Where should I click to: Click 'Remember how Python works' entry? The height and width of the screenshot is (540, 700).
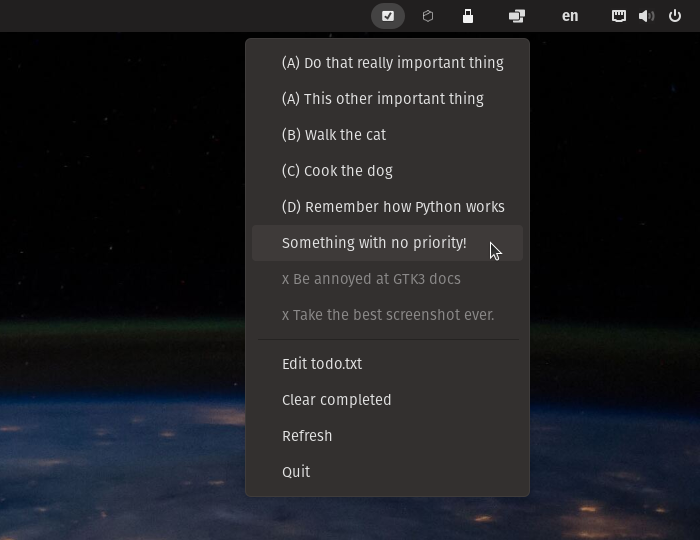coord(393,207)
